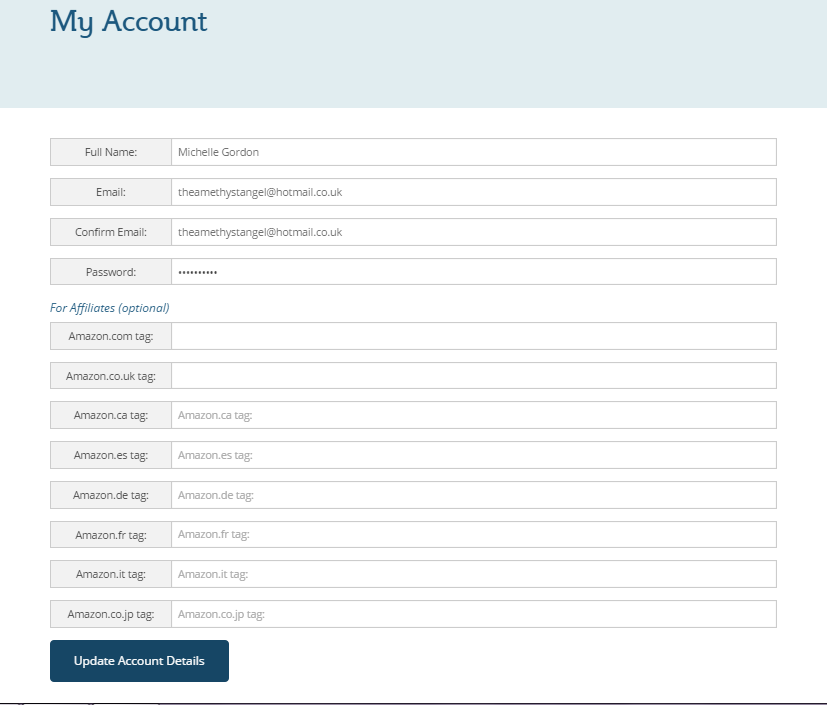Select the Password input field
Image resolution: width=827 pixels, height=705 pixels.
tap(473, 272)
